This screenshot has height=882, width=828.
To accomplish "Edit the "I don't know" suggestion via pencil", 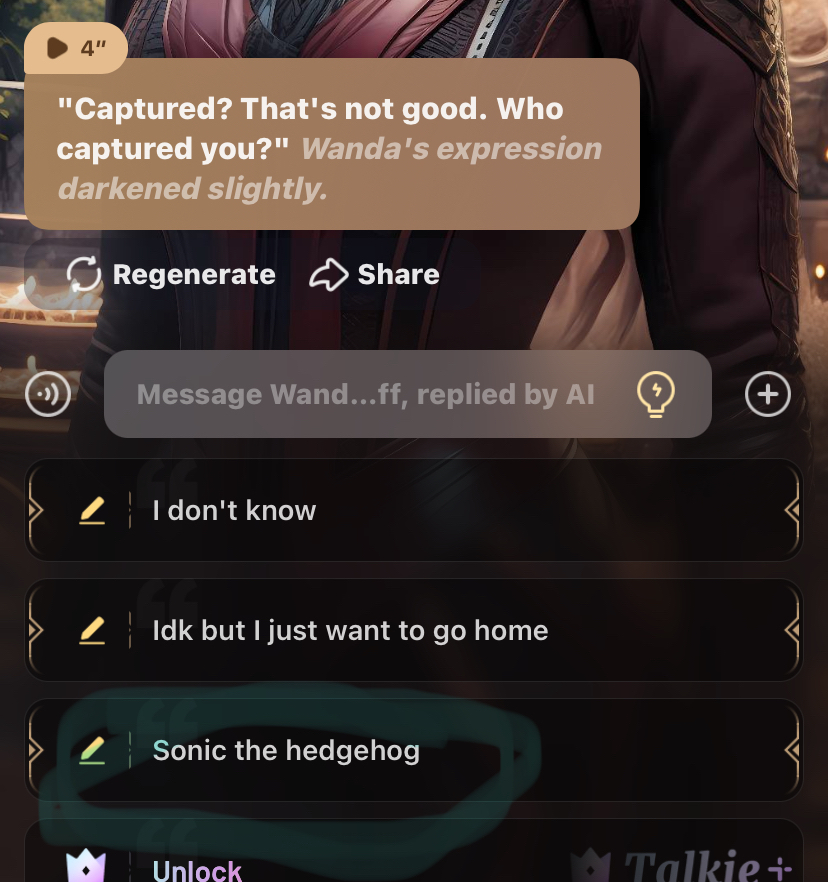I will coord(92,510).
